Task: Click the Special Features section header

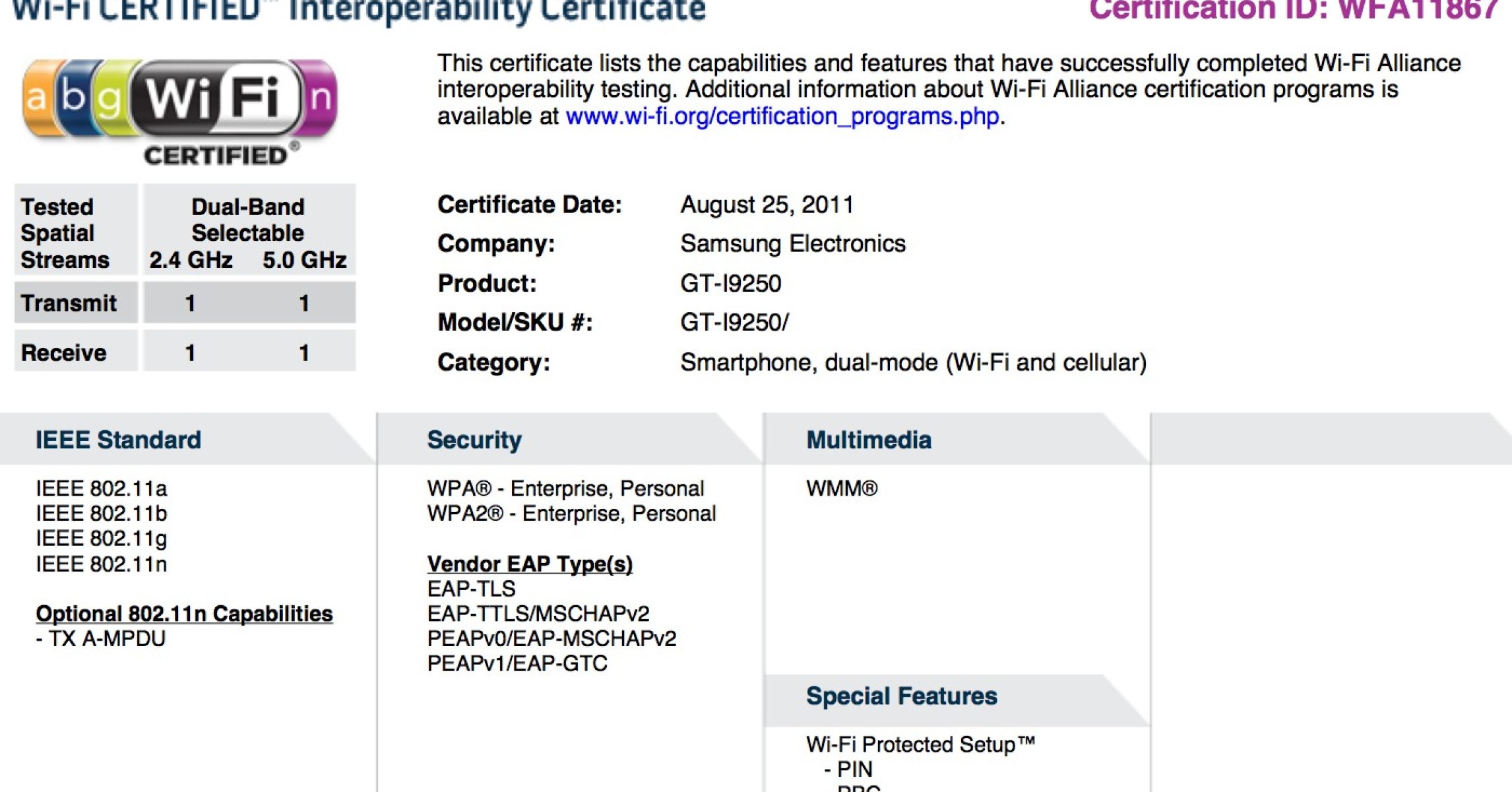Action: (x=901, y=696)
